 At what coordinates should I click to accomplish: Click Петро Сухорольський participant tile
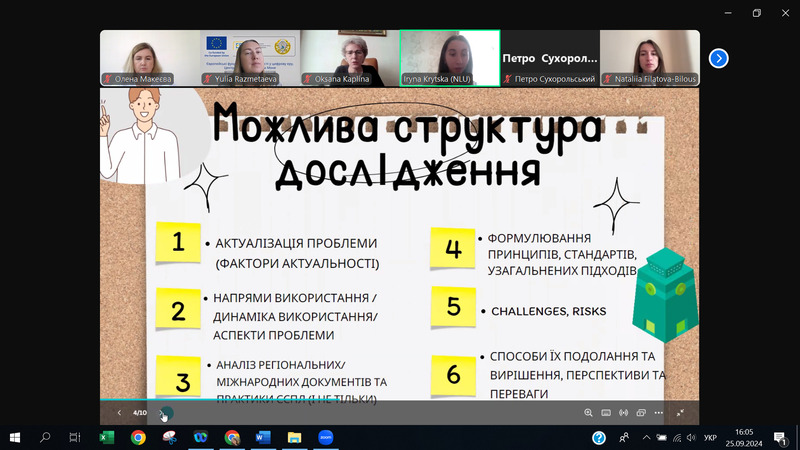click(x=550, y=58)
